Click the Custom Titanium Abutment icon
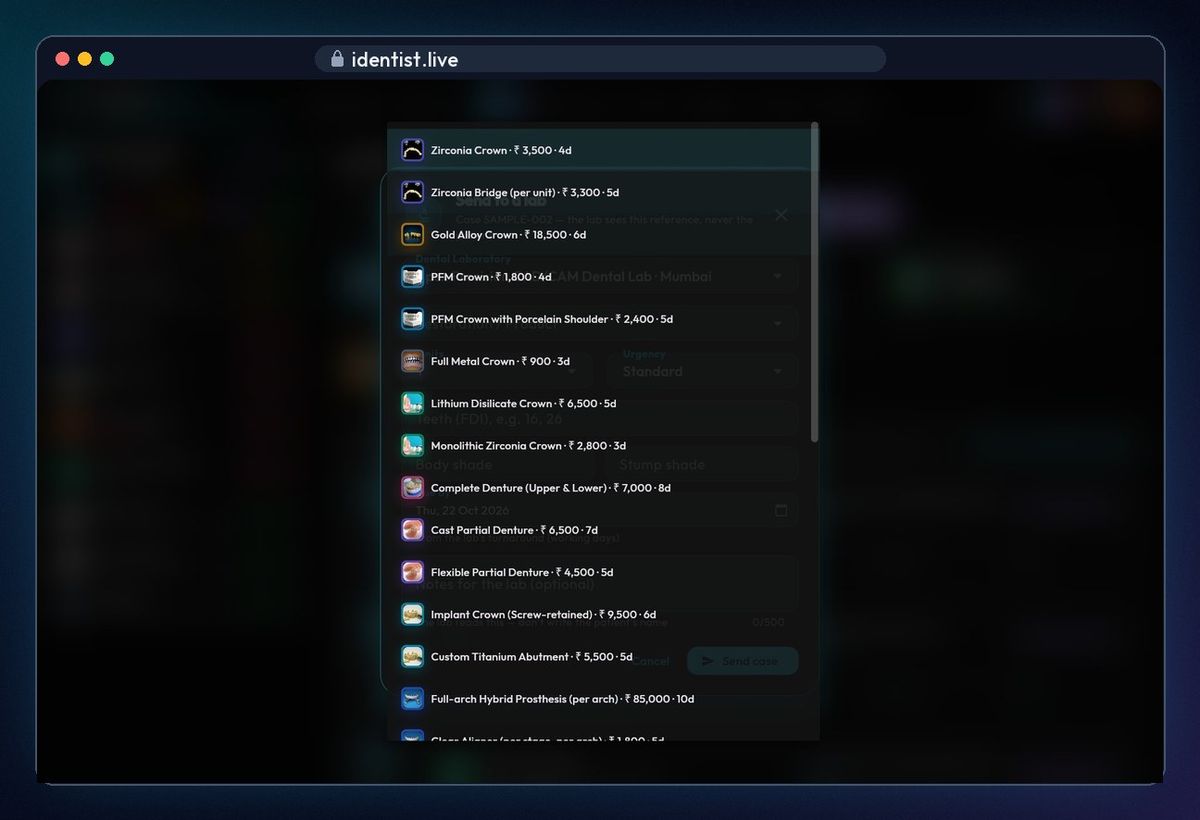 tap(413, 657)
